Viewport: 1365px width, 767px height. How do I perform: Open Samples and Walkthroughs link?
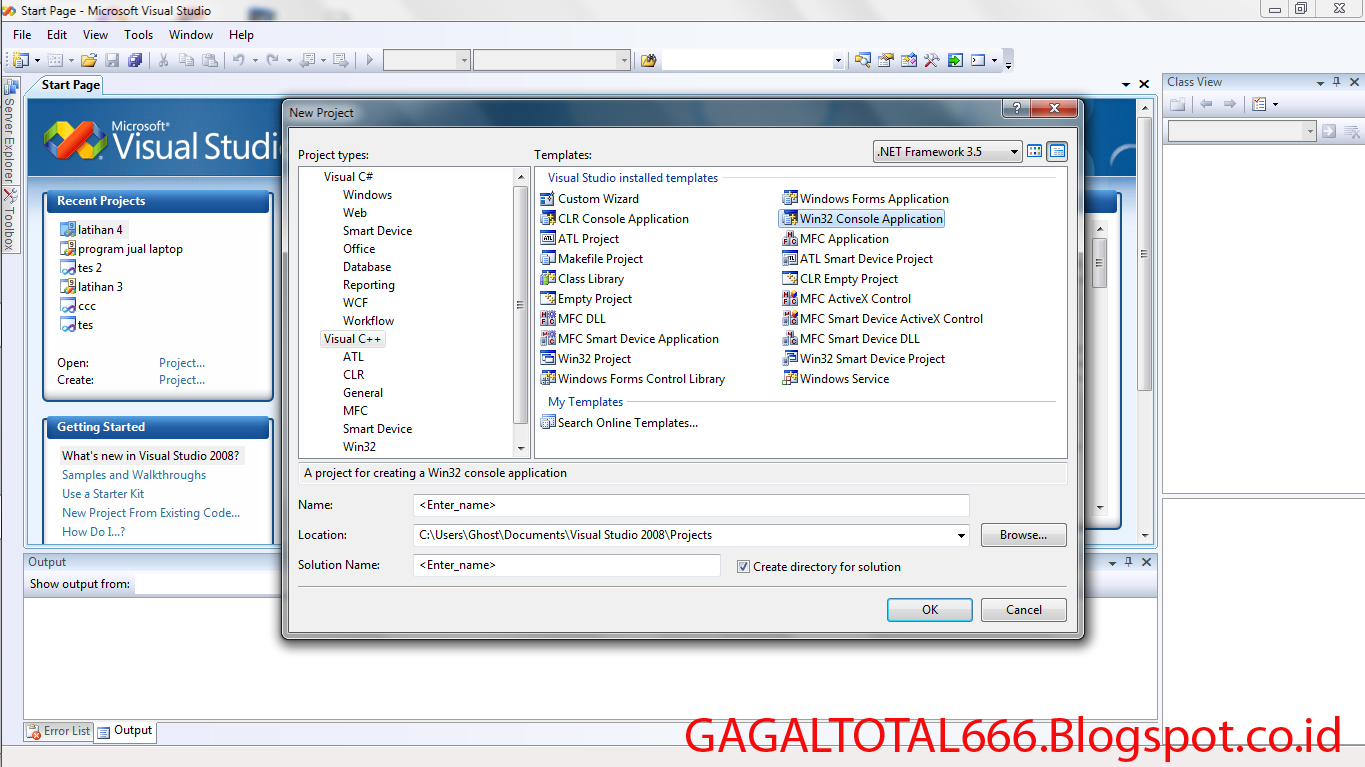(x=134, y=475)
